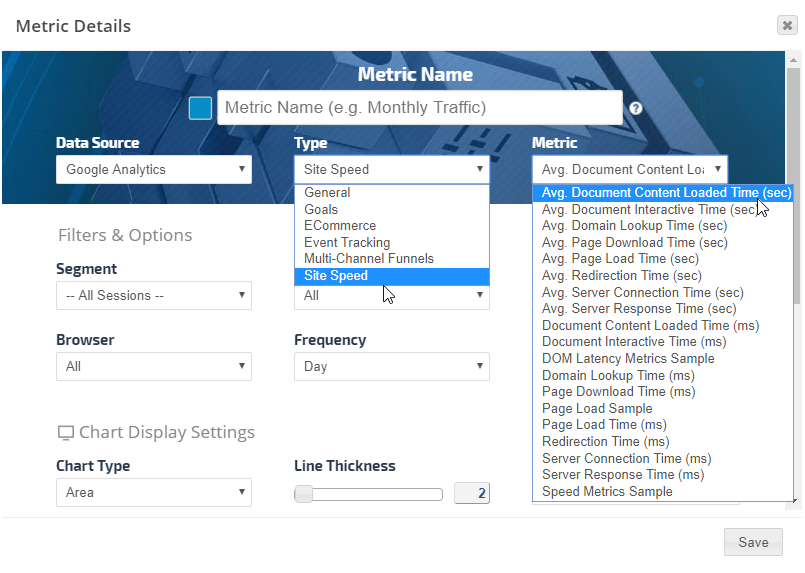Image resolution: width=805 pixels, height=573 pixels.
Task: Open the blue metric color swatch
Action: (x=200, y=108)
